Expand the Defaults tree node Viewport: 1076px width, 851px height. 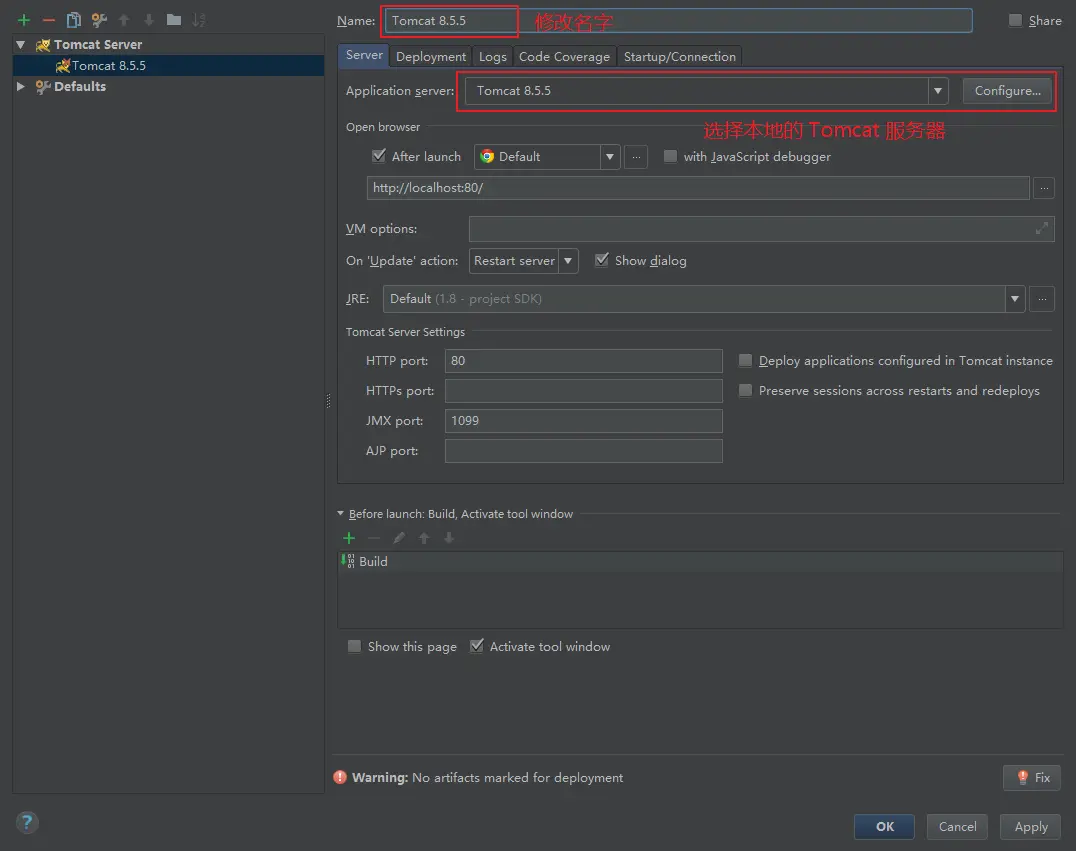[21, 86]
